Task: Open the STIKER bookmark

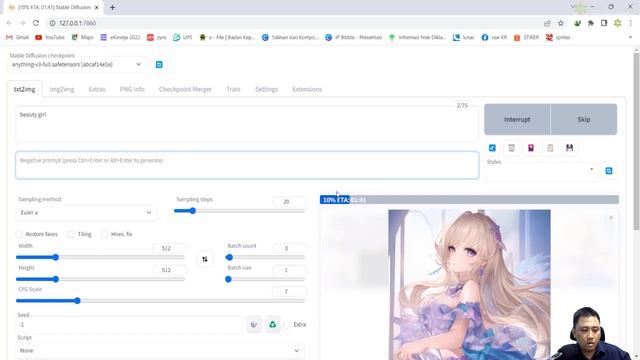Action: click(527, 37)
